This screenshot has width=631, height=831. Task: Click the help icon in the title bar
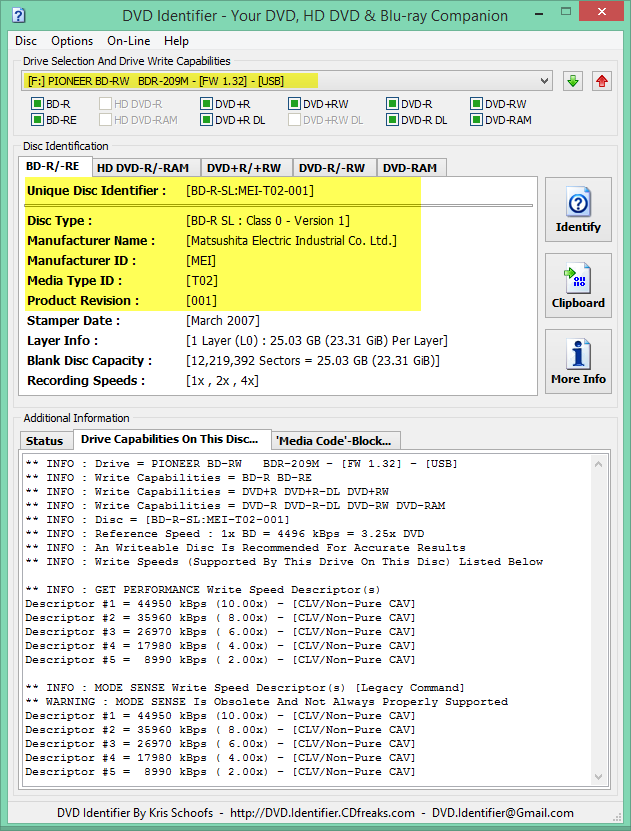tap(19, 15)
